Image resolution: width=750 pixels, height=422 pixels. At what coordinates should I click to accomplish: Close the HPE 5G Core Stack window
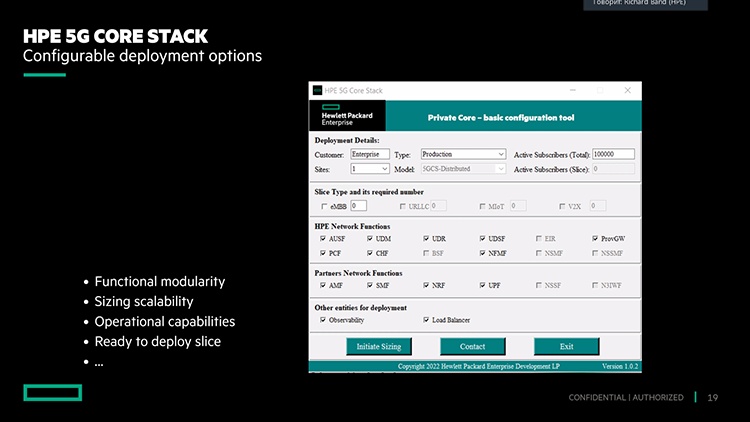click(x=628, y=90)
